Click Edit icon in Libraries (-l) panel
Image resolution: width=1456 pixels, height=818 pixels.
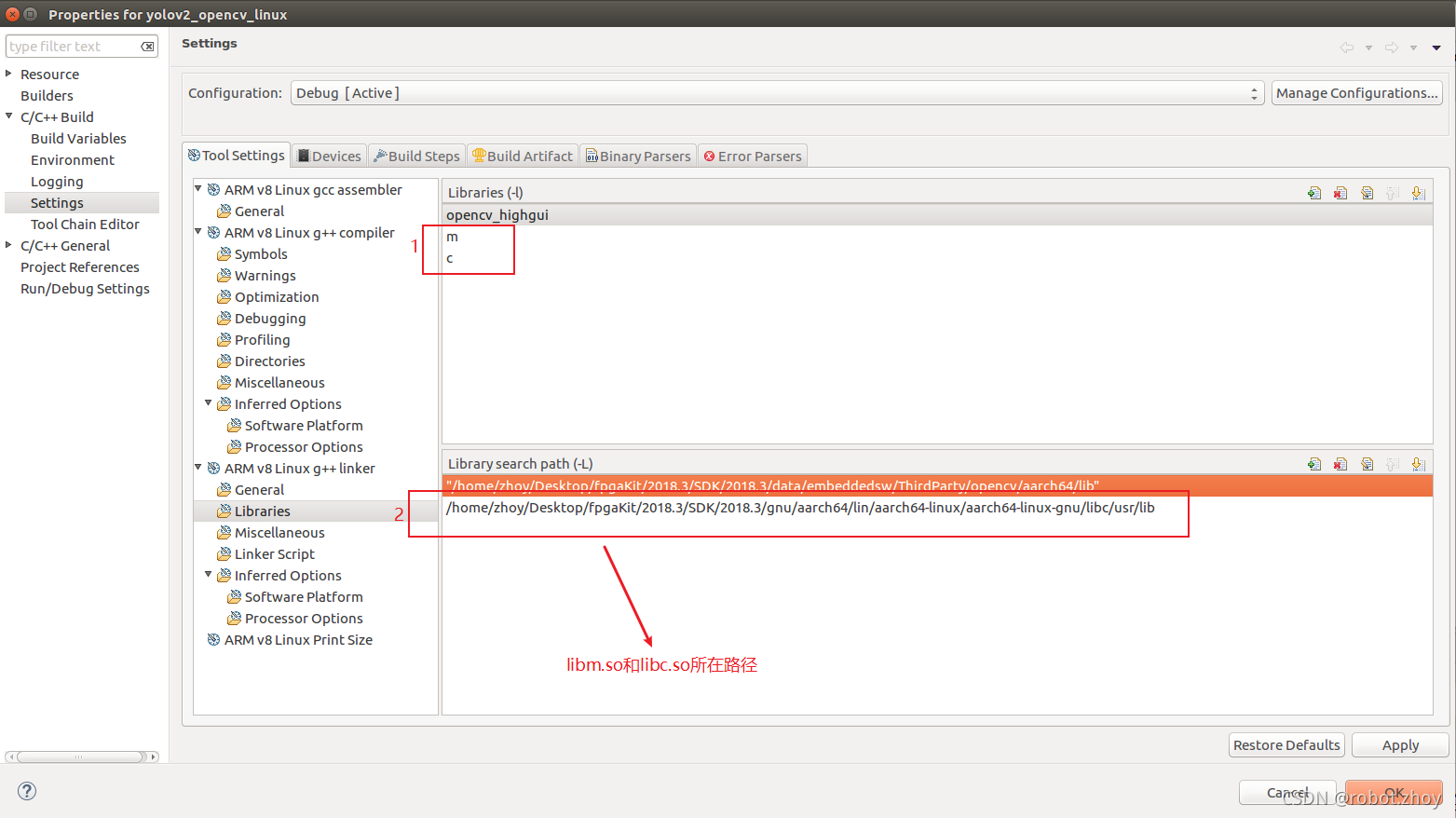tap(1367, 193)
